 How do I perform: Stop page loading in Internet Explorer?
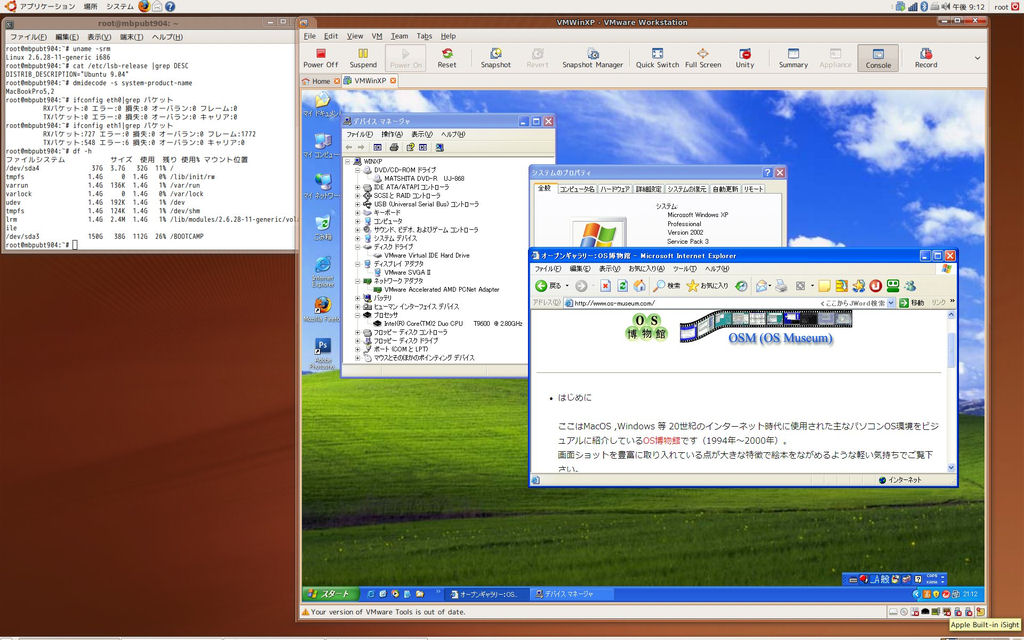coord(605,286)
